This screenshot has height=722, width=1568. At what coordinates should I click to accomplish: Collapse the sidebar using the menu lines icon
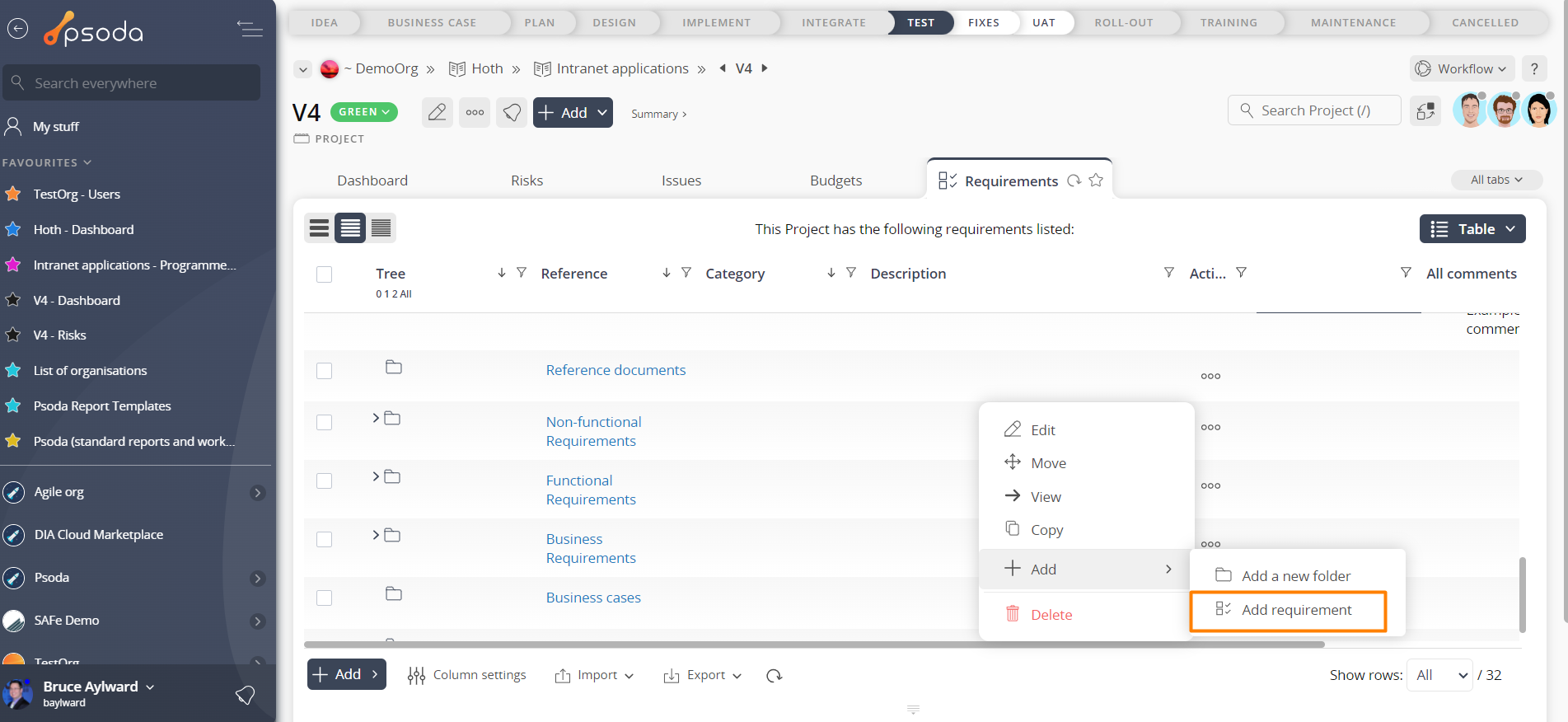point(250,29)
